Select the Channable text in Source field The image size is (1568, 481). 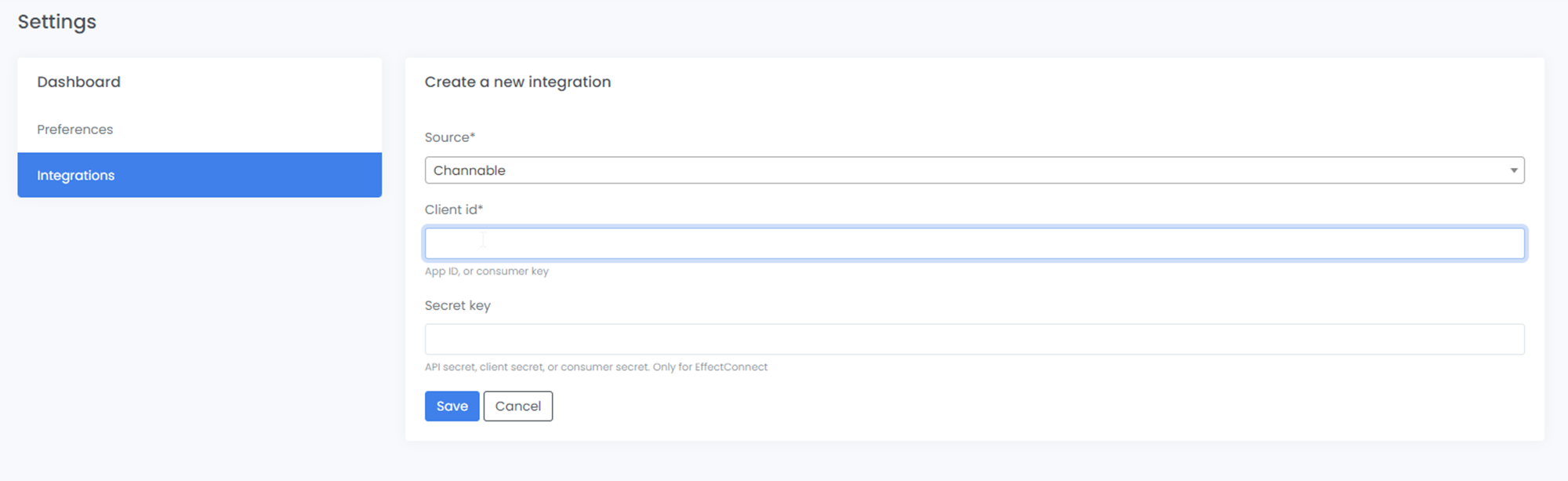click(469, 170)
